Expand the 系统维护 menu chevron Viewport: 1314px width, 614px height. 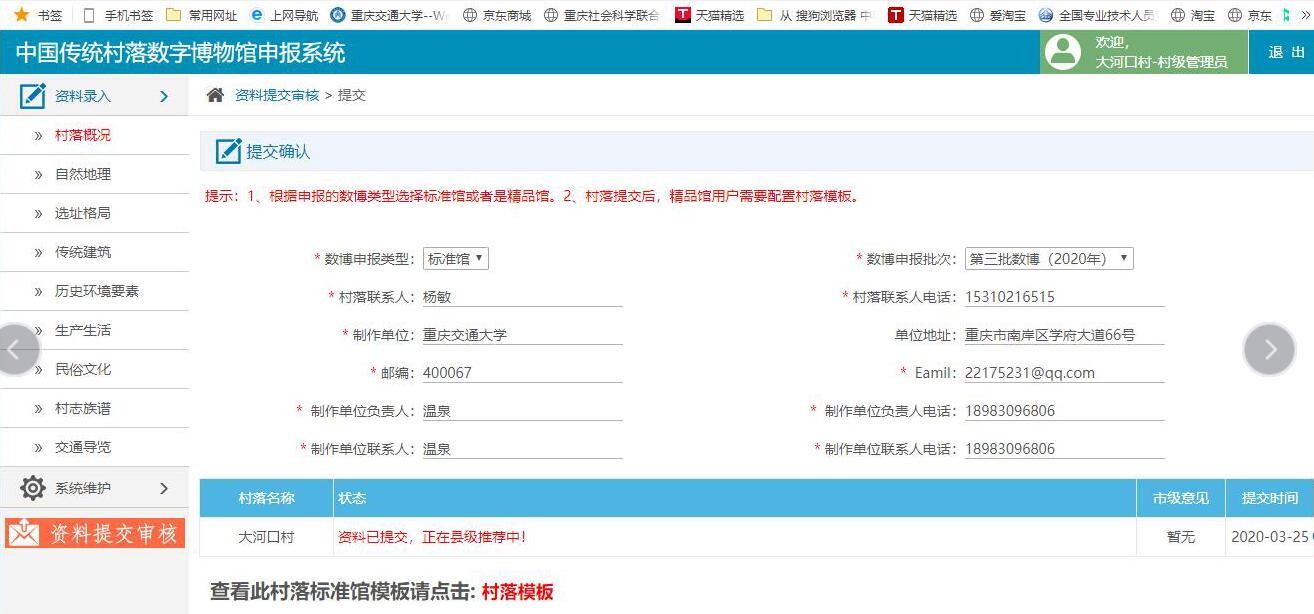point(165,488)
